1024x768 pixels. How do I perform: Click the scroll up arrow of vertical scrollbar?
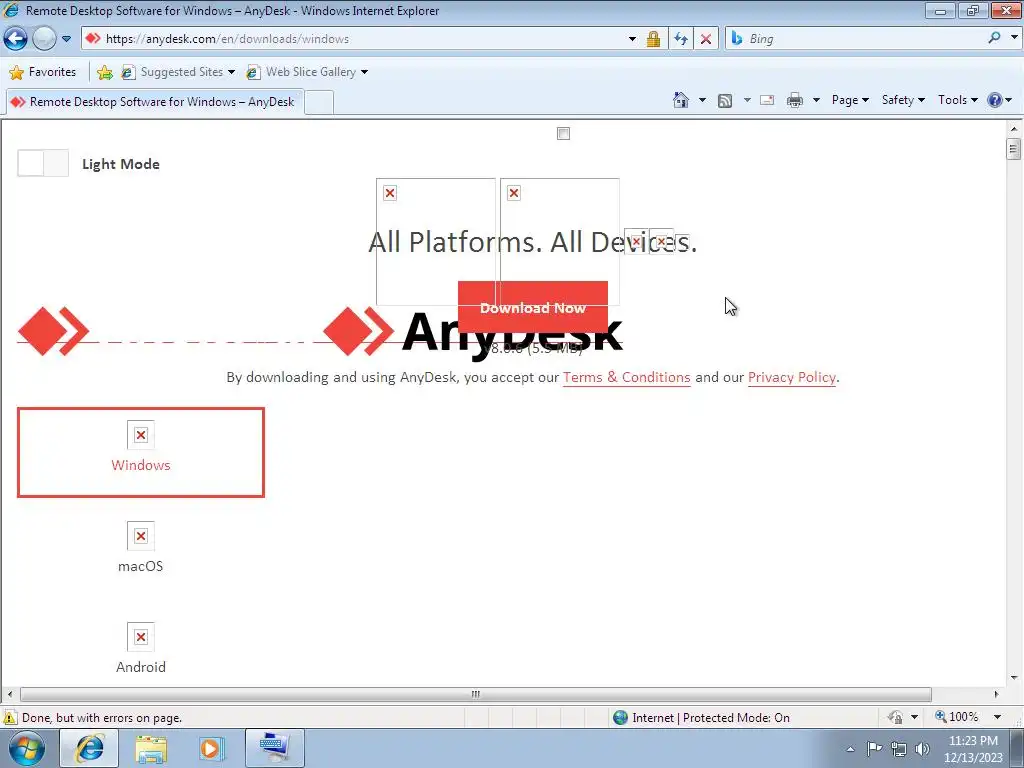pyautogui.click(x=1014, y=128)
